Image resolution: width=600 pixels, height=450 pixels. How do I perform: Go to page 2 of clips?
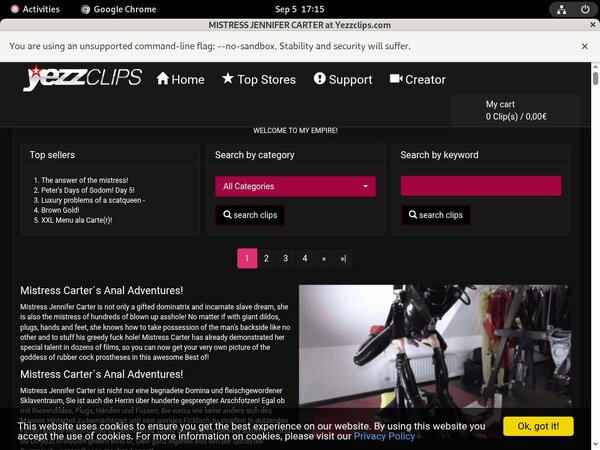(266, 258)
